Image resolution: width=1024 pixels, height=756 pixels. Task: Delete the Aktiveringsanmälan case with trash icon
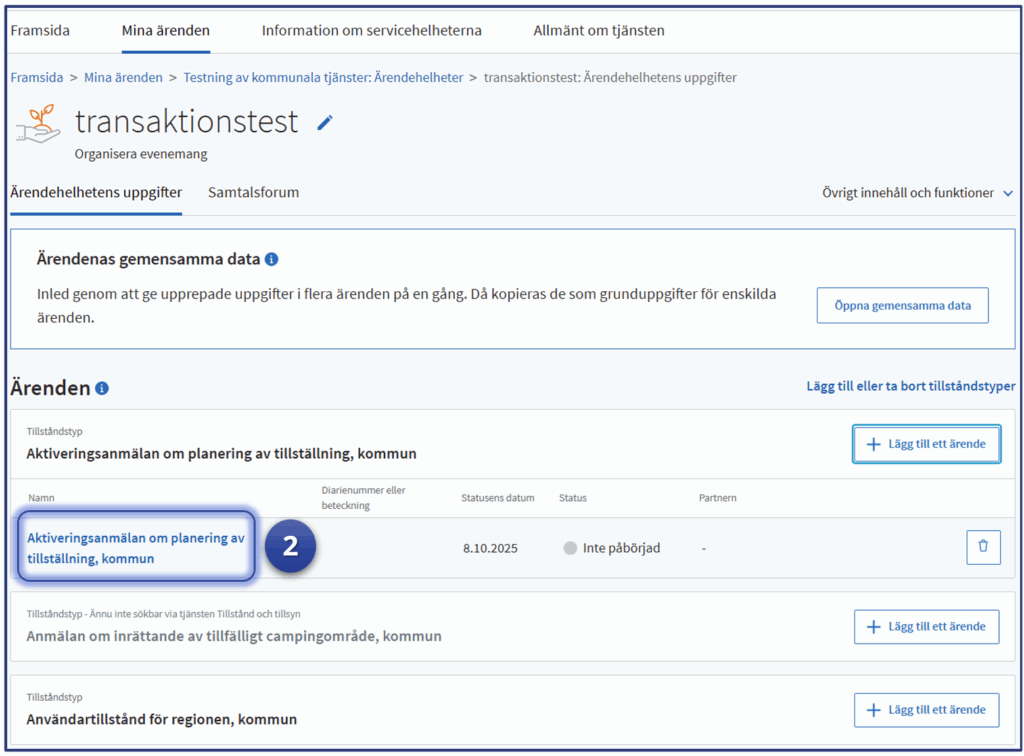click(x=982, y=547)
